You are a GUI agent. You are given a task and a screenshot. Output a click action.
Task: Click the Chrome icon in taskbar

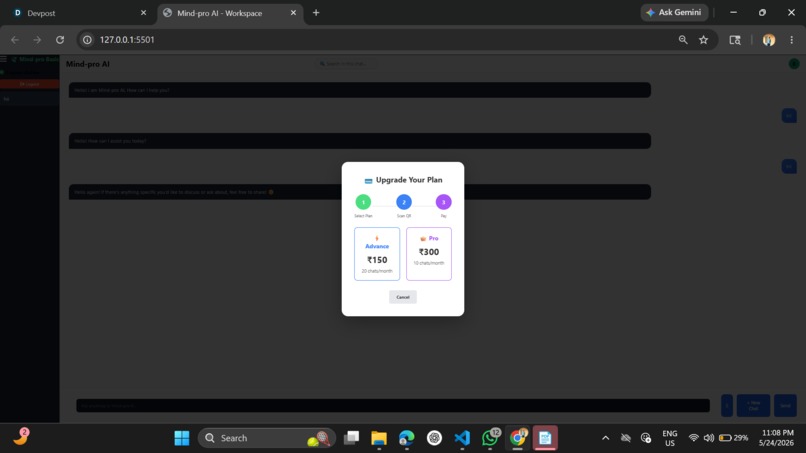[x=518, y=438]
